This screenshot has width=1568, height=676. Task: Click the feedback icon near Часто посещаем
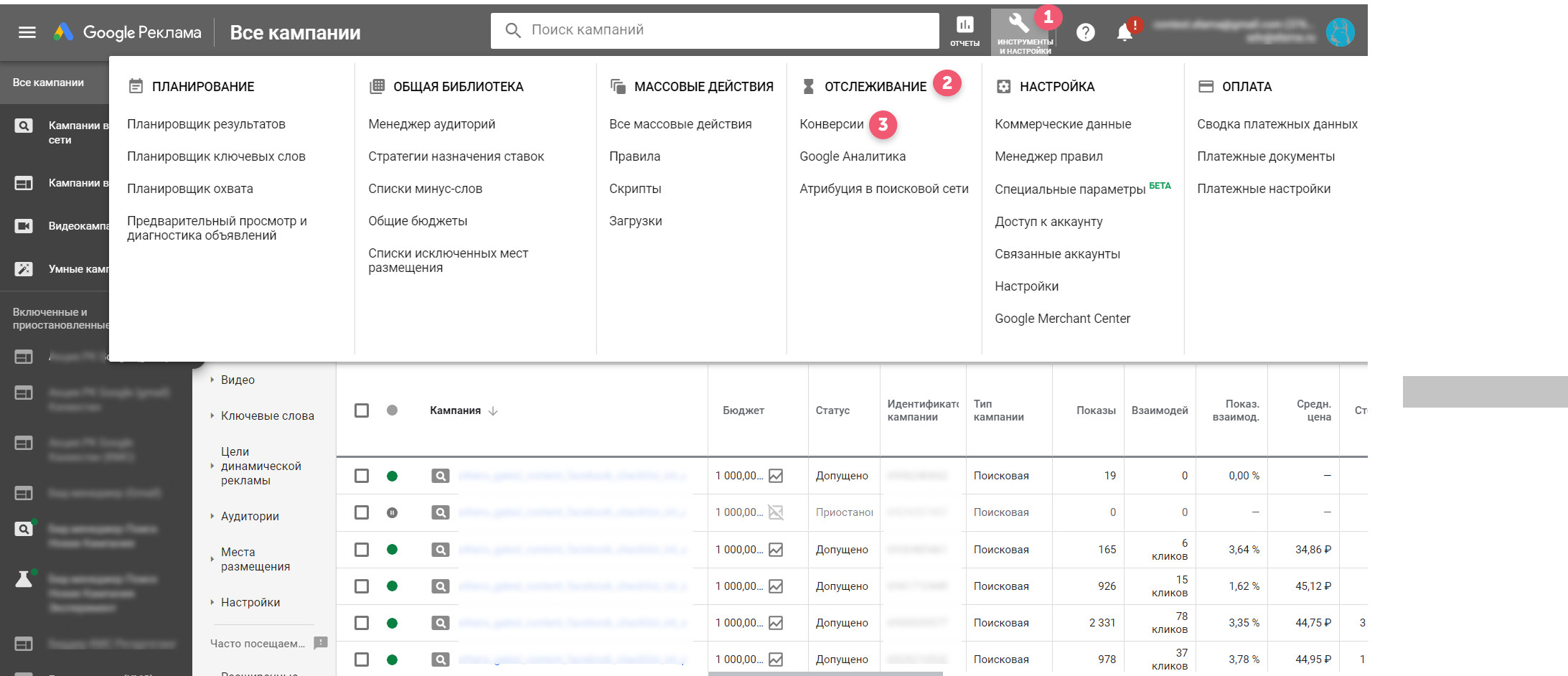(x=321, y=643)
